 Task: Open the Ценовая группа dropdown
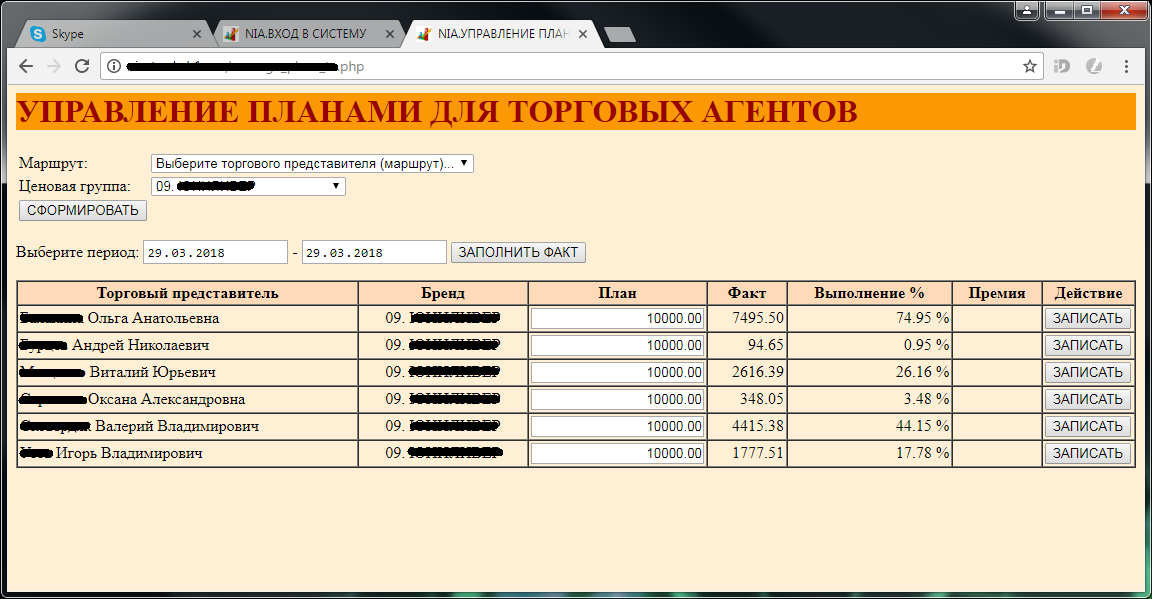pos(248,186)
